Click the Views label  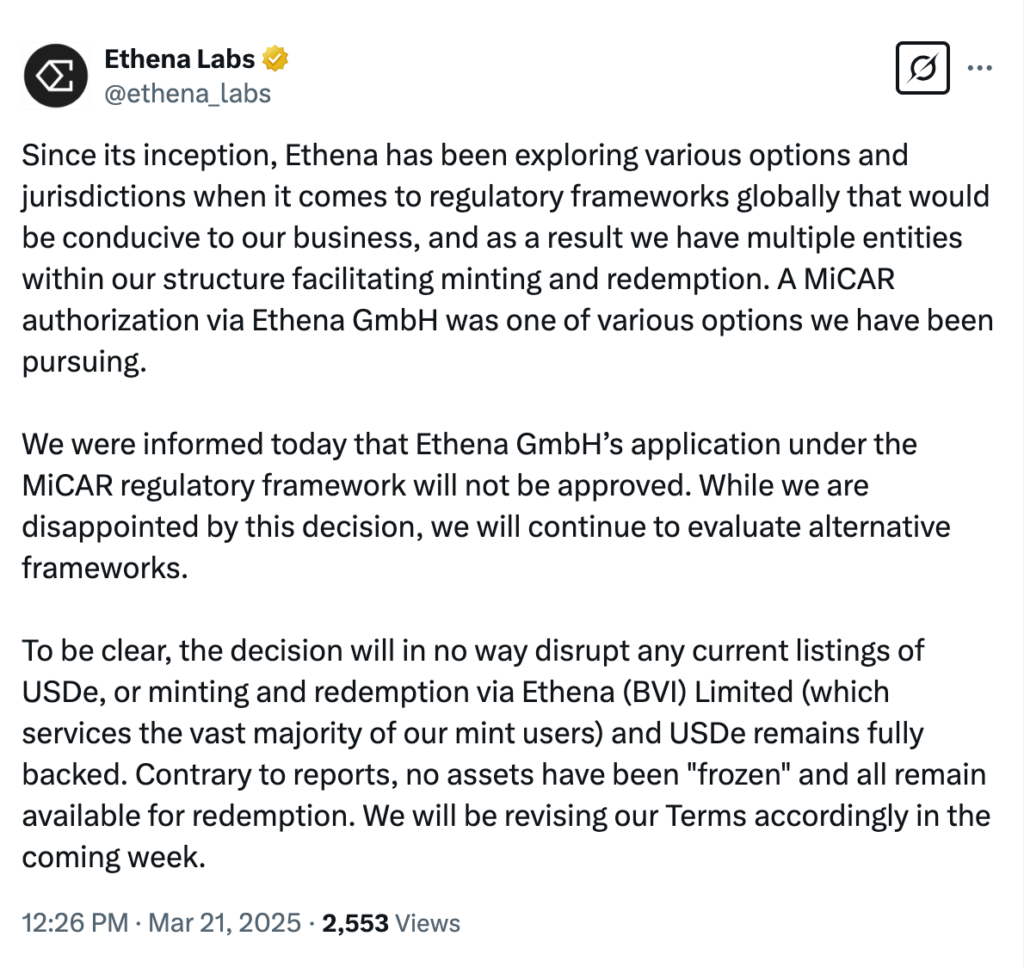pyautogui.click(x=428, y=922)
